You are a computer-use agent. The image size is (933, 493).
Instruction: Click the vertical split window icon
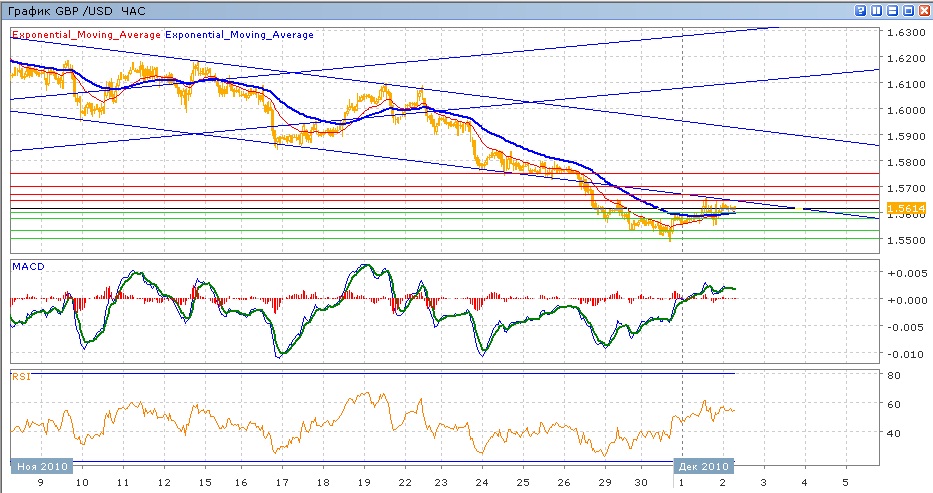(876, 11)
